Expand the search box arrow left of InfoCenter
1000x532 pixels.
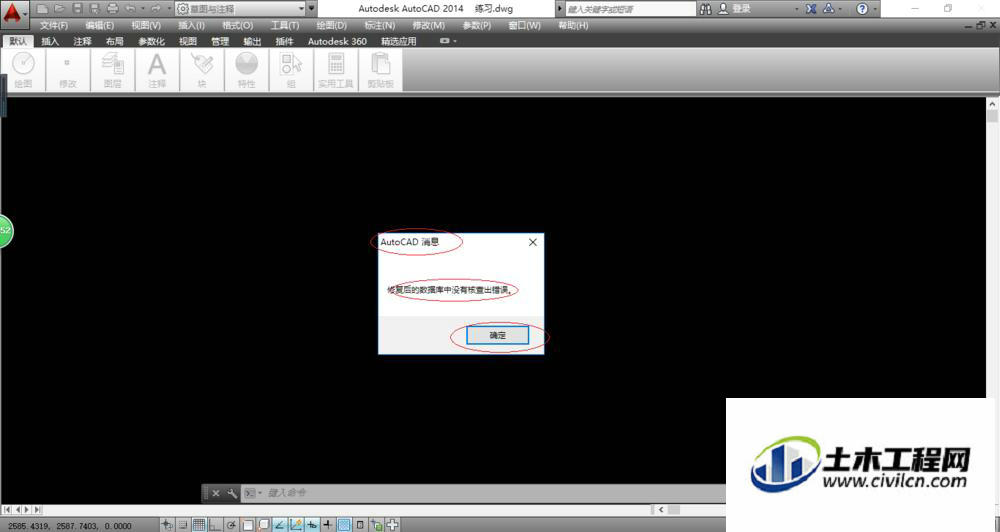(x=560, y=9)
